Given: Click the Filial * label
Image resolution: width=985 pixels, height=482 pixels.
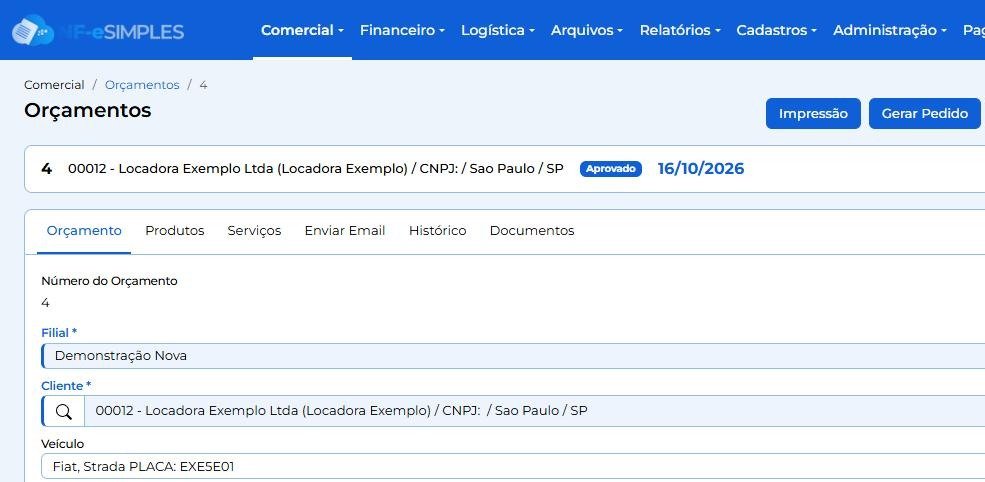Looking at the screenshot, I should click(x=59, y=333).
